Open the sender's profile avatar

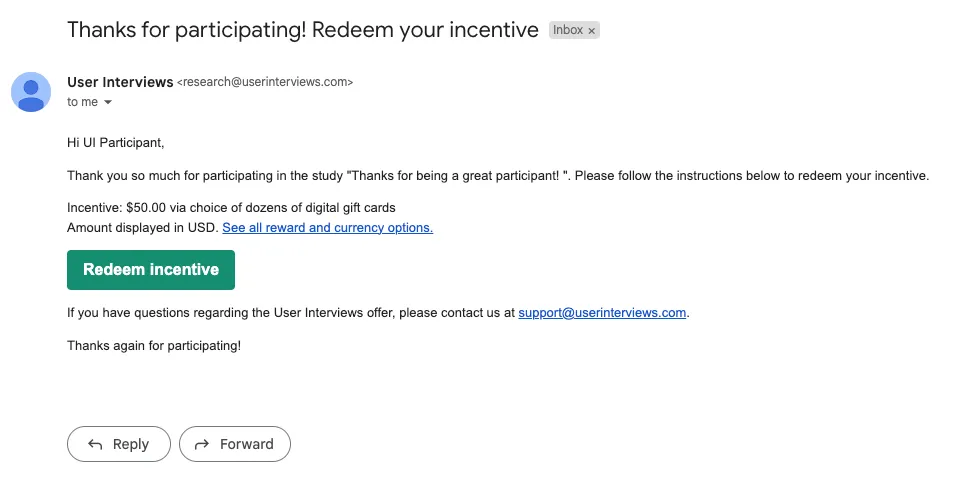pos(31,92)
